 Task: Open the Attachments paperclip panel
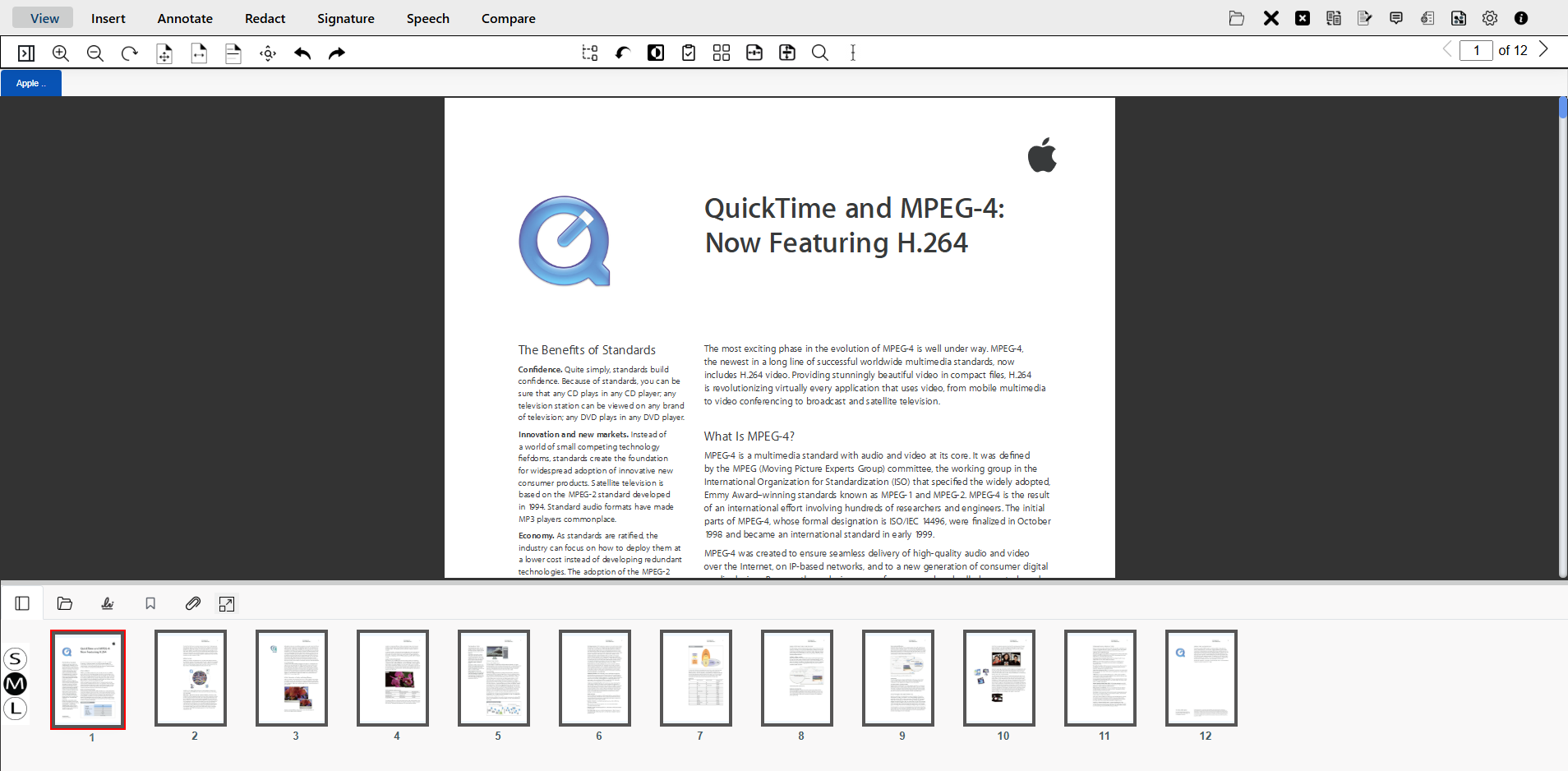192,602
